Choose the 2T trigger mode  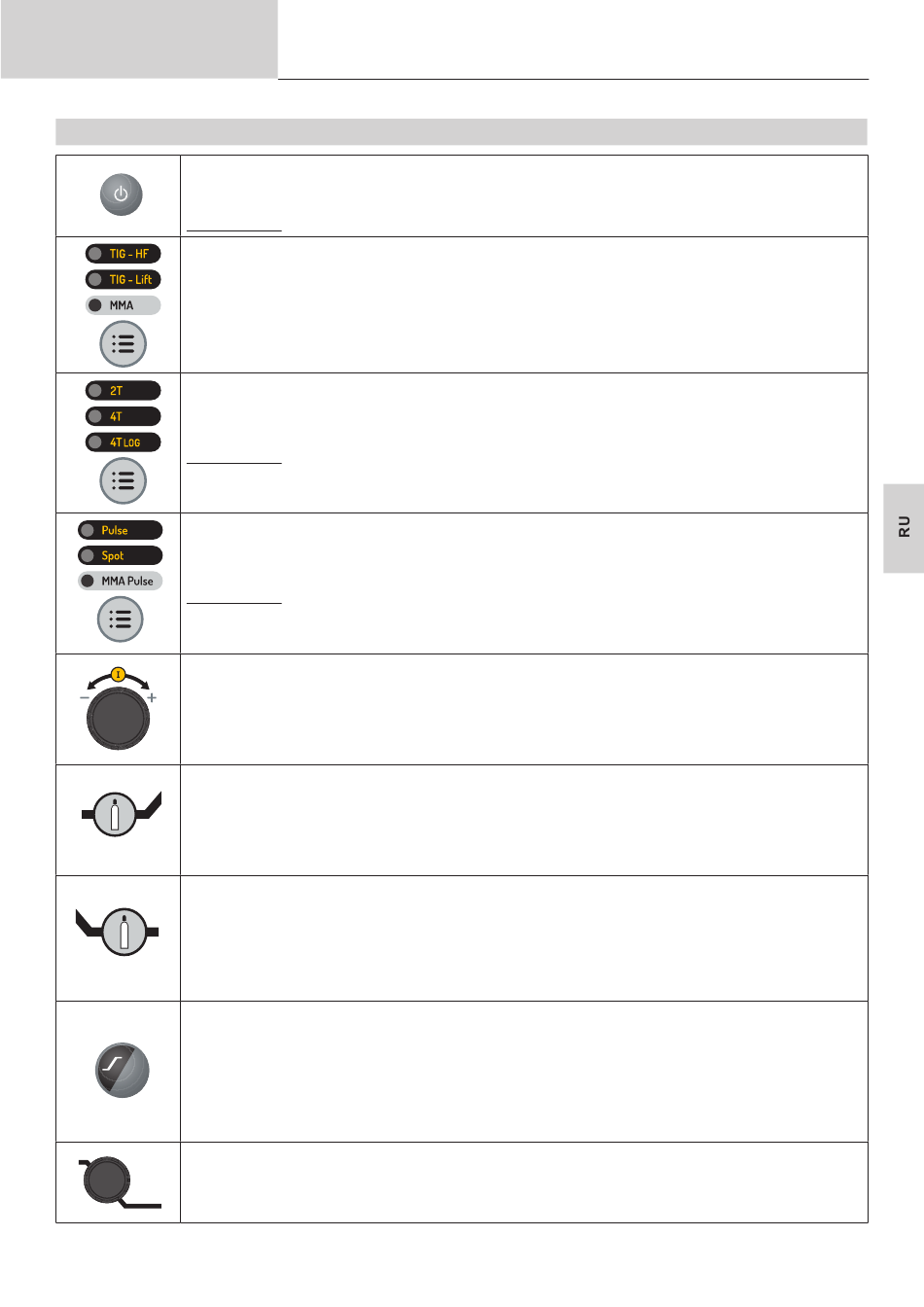click(x=123, y=391)
